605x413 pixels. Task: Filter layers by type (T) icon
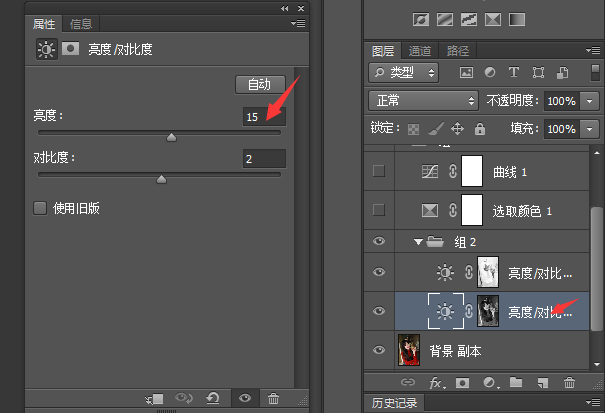click(x=514, y=72)
